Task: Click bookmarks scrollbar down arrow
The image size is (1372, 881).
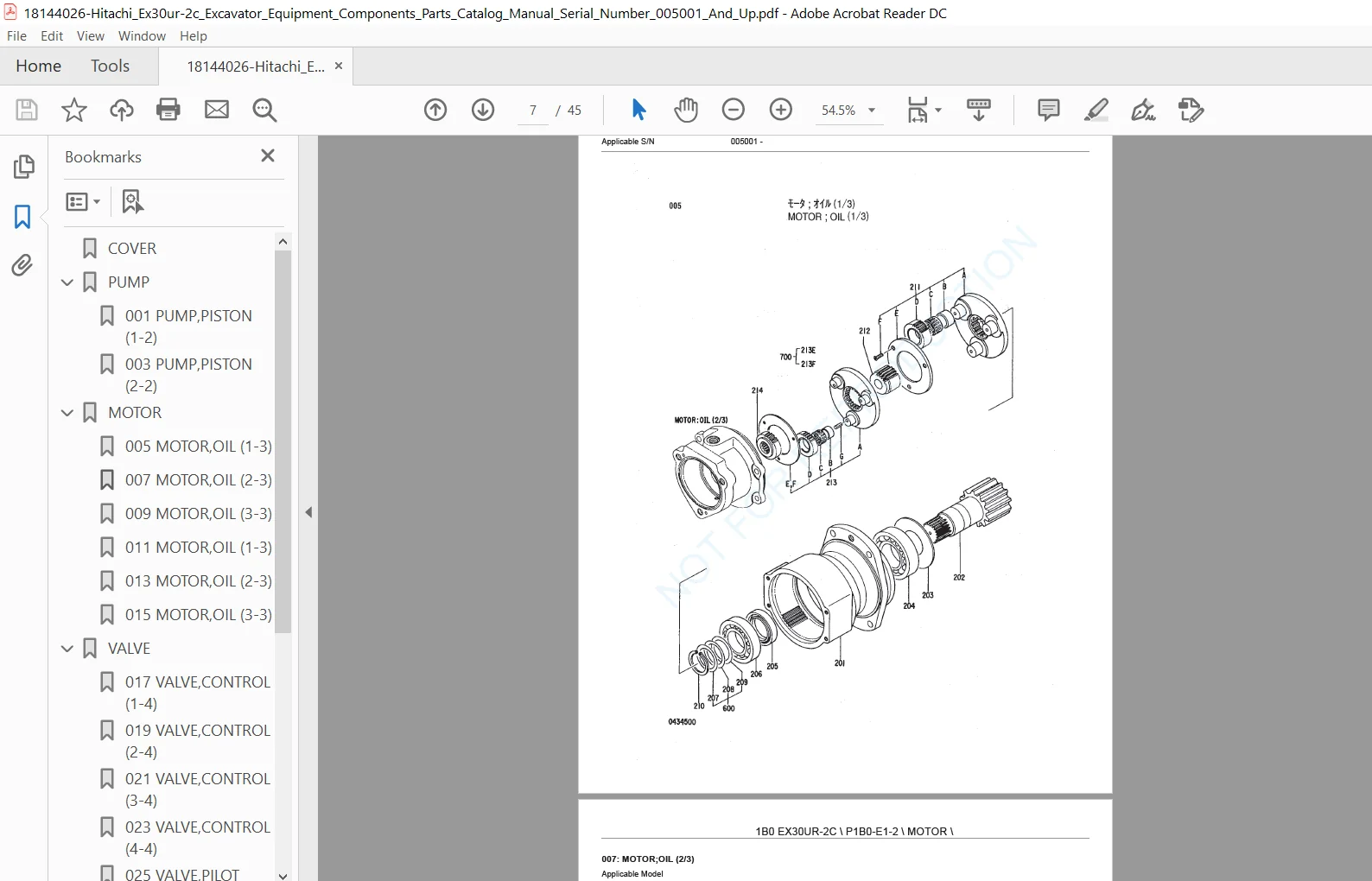Action: tap(283, 875)
